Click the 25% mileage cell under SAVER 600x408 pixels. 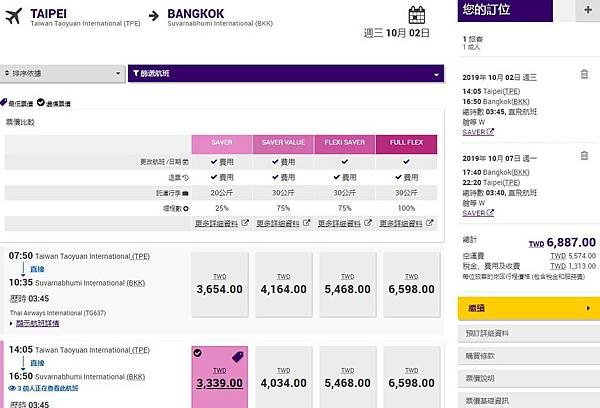tap(222, 208)
